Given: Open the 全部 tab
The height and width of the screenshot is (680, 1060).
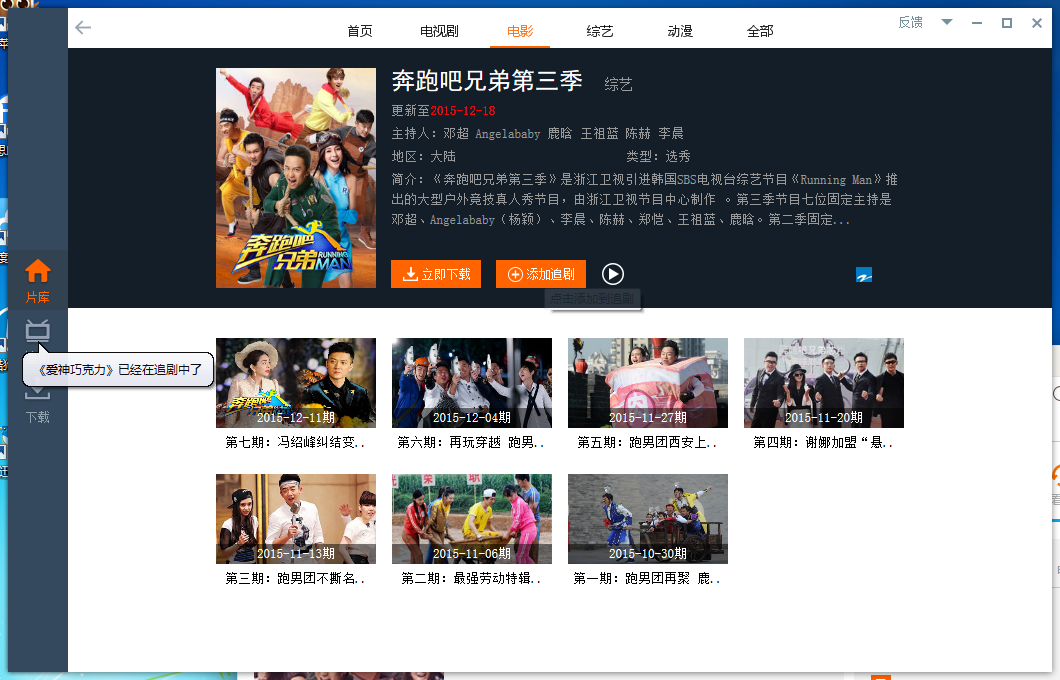Looking at the screenshot, I should click(x=760, y=31).
